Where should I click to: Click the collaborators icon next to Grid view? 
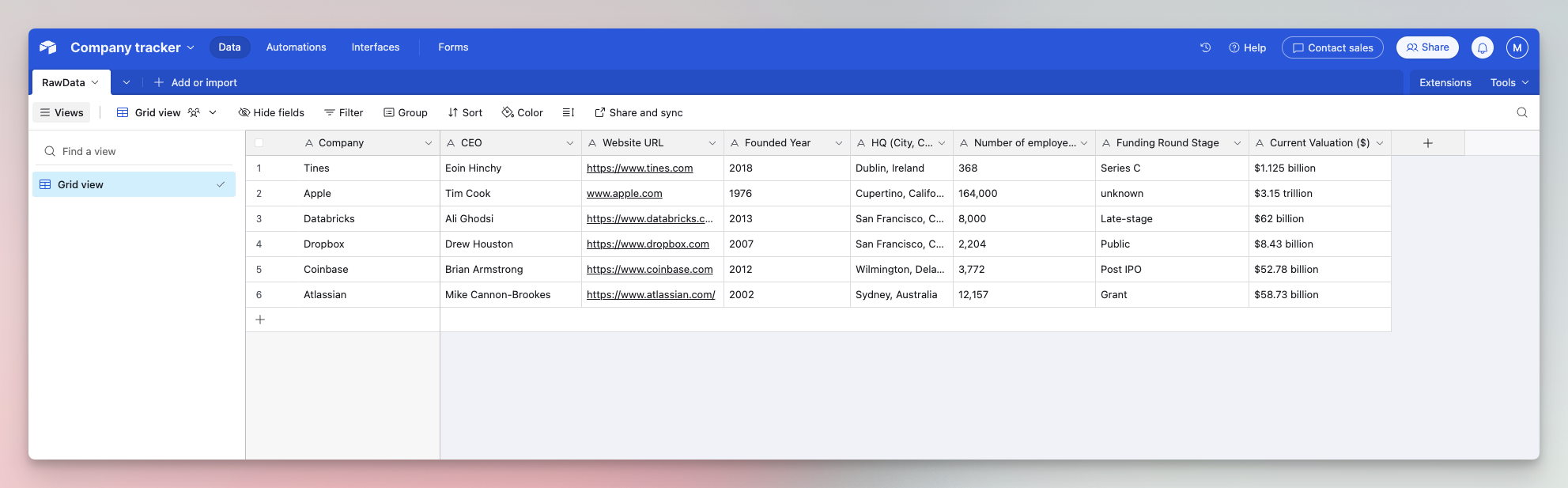[194, 112]
